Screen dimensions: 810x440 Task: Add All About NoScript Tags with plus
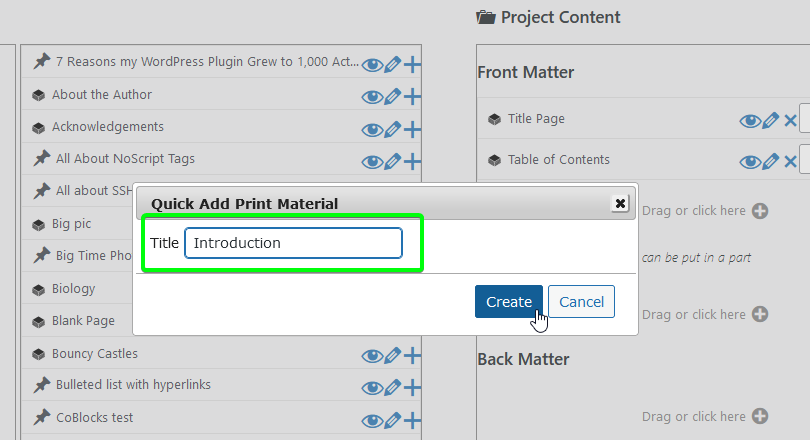[412, 161]
